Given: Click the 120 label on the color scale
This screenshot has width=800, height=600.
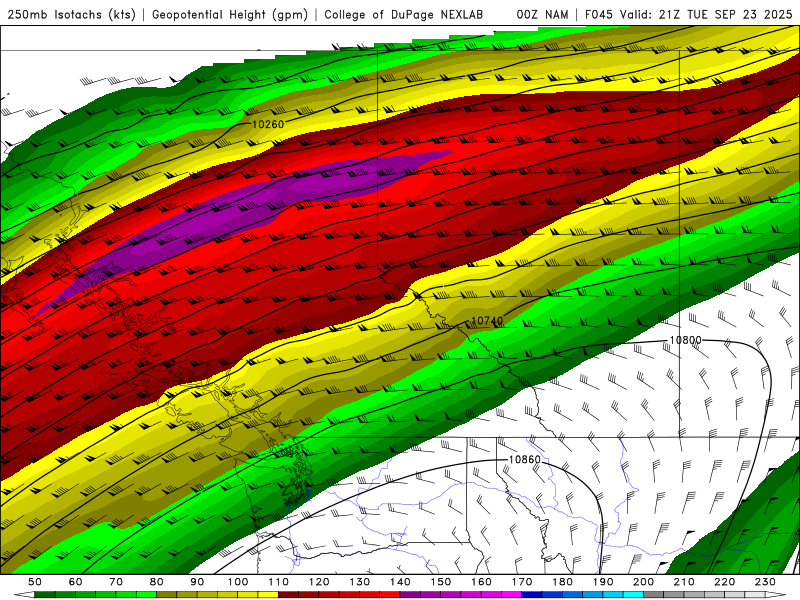Looking at the screenshot, I should point(319,582).
